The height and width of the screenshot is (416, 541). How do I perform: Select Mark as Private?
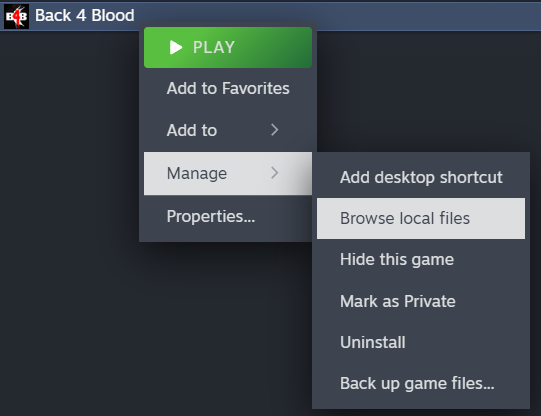click(x=421, y=301)
